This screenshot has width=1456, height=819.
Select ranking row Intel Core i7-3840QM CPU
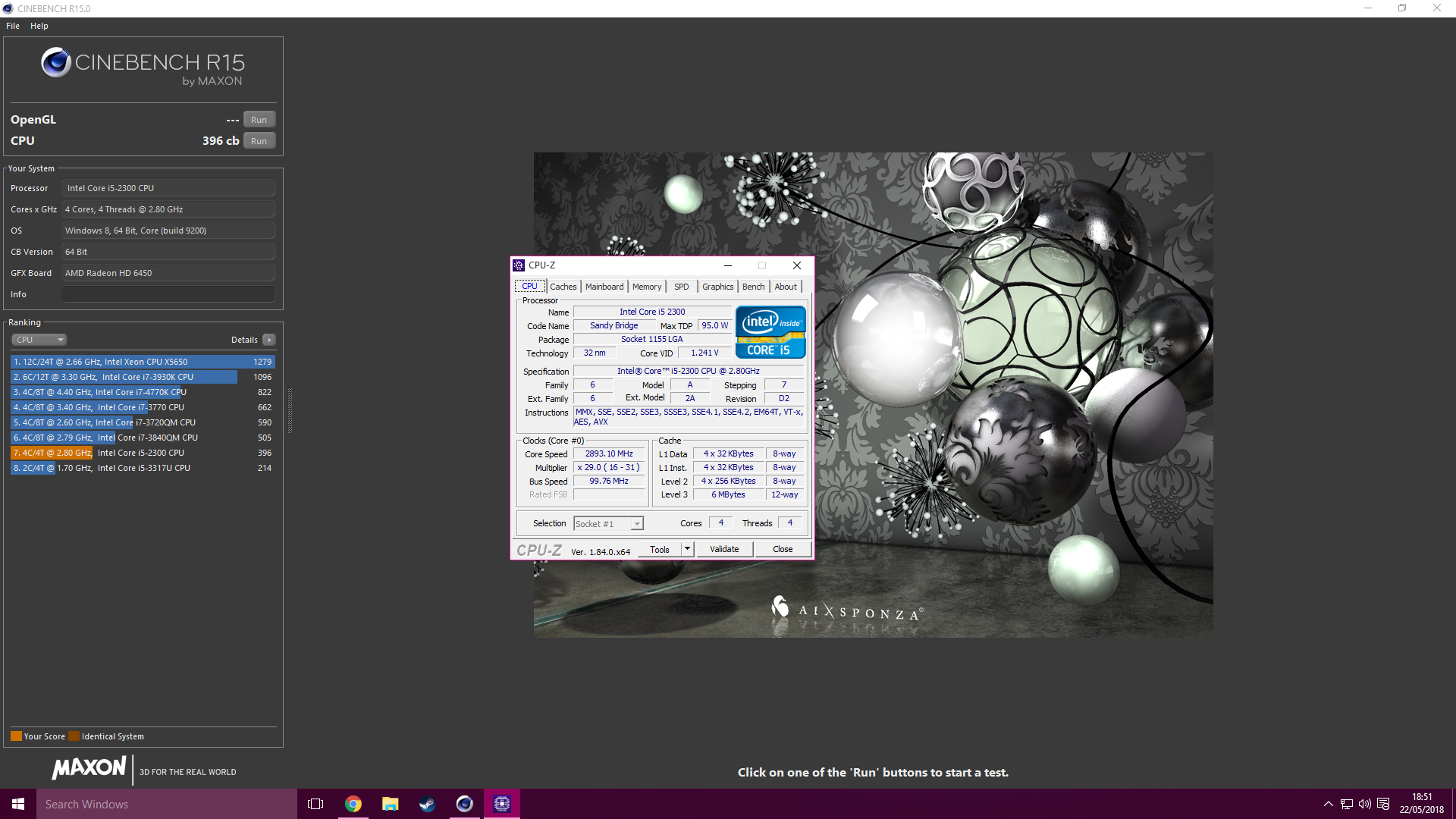[x=143, y=438]
